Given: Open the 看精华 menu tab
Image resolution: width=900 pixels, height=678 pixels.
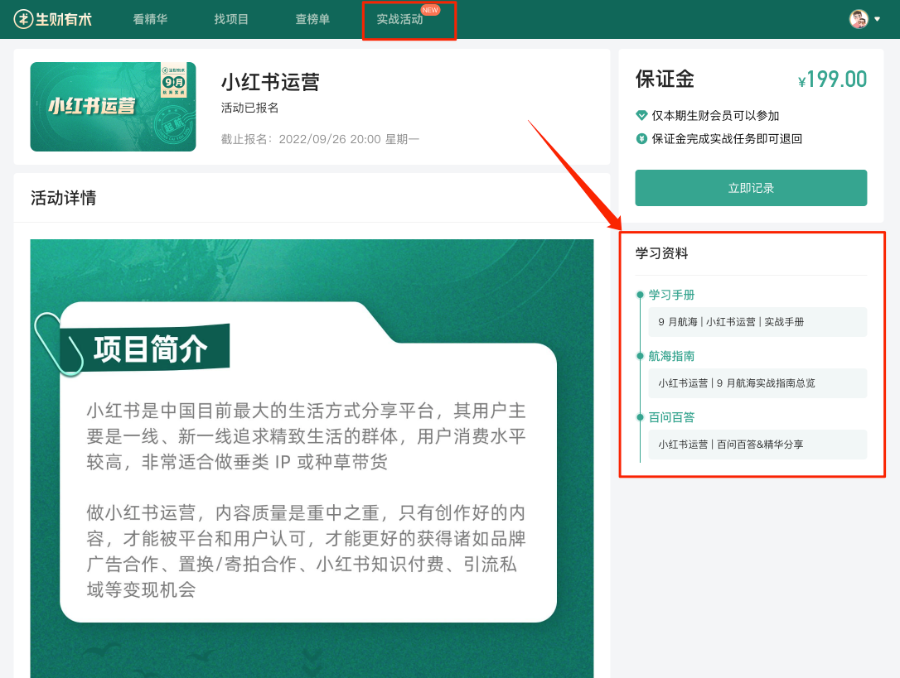Looking at the screenshot, I should pyautogui.click(x=150, y=19).
